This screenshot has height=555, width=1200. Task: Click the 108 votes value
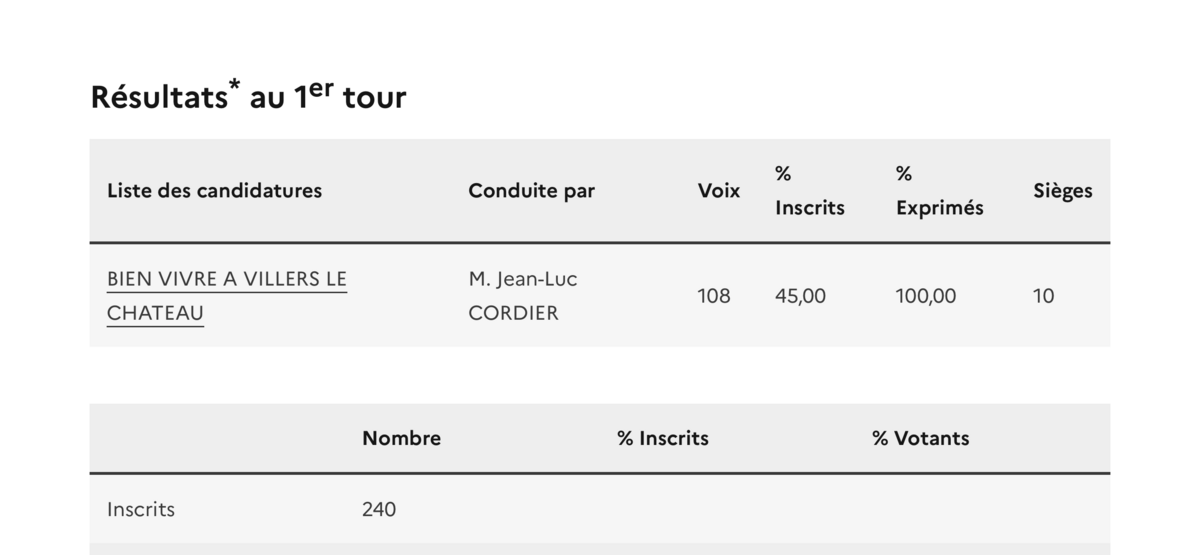point(713,296)
